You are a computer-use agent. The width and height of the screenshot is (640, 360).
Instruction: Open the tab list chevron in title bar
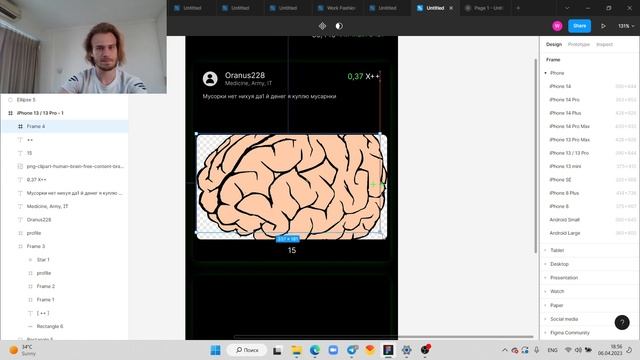[567, 8]
